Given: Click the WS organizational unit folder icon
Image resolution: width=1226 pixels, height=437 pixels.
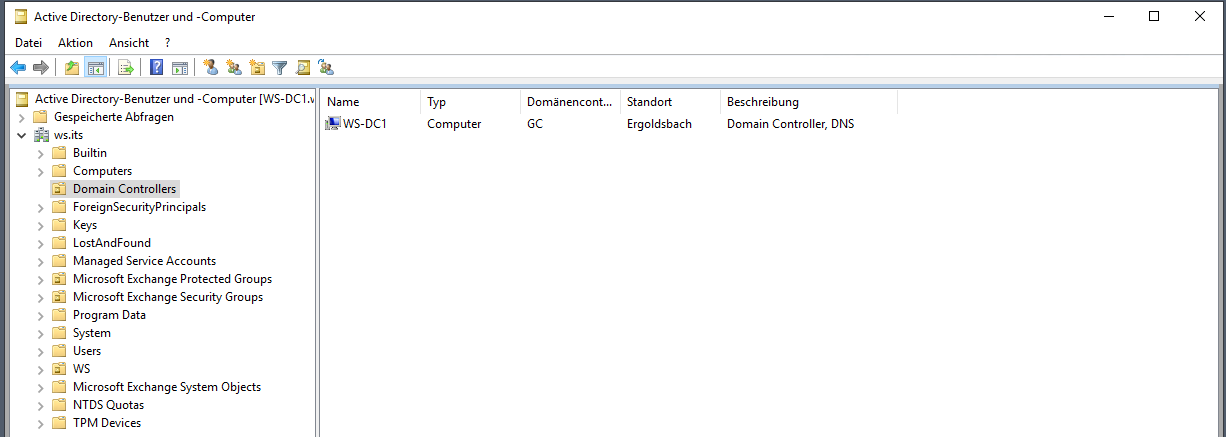Looking at the screenshot, I should [x=60, y=369].
